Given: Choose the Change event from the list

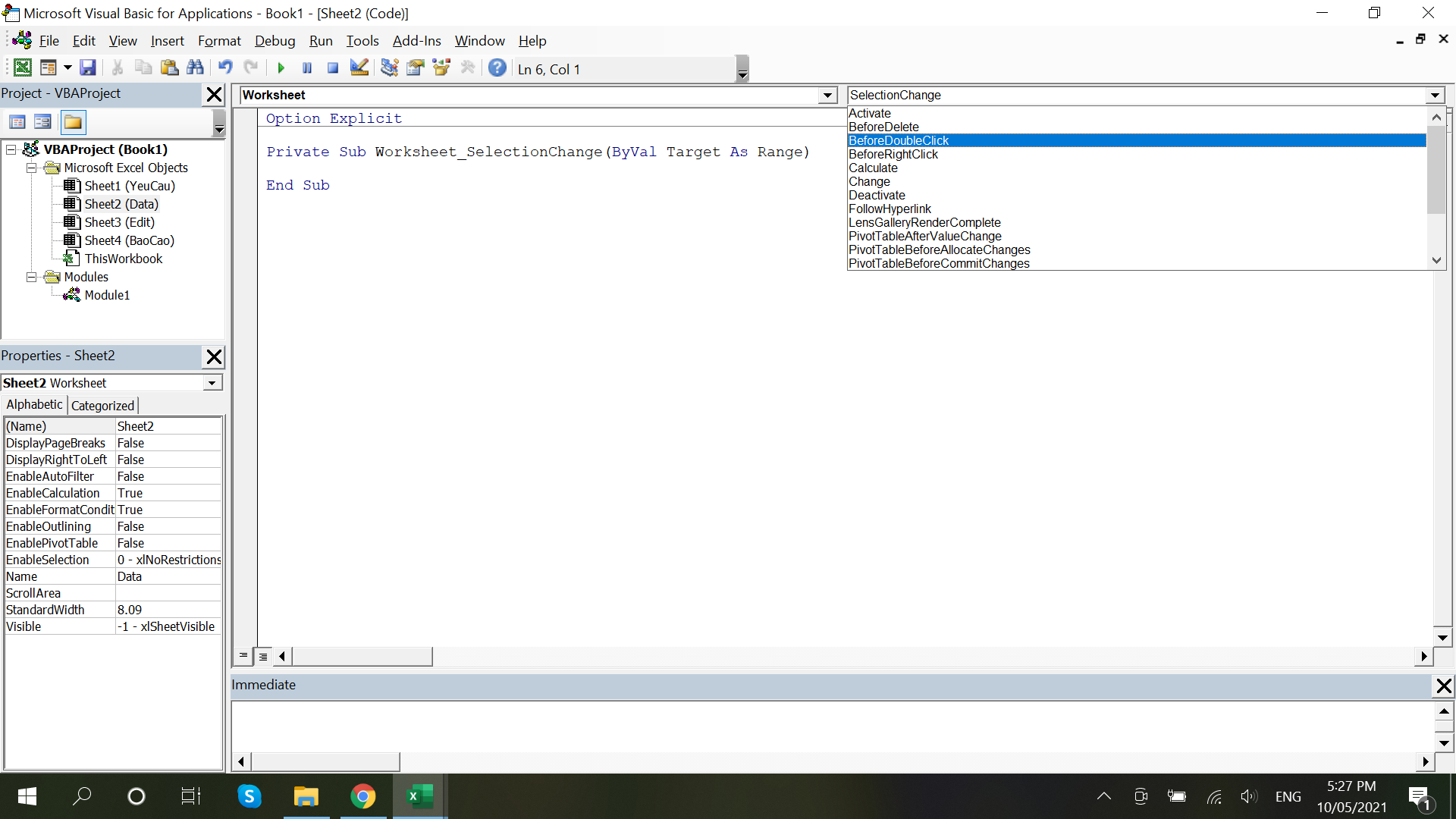Looking at the screenshot, I should [x=1136, y=181].
